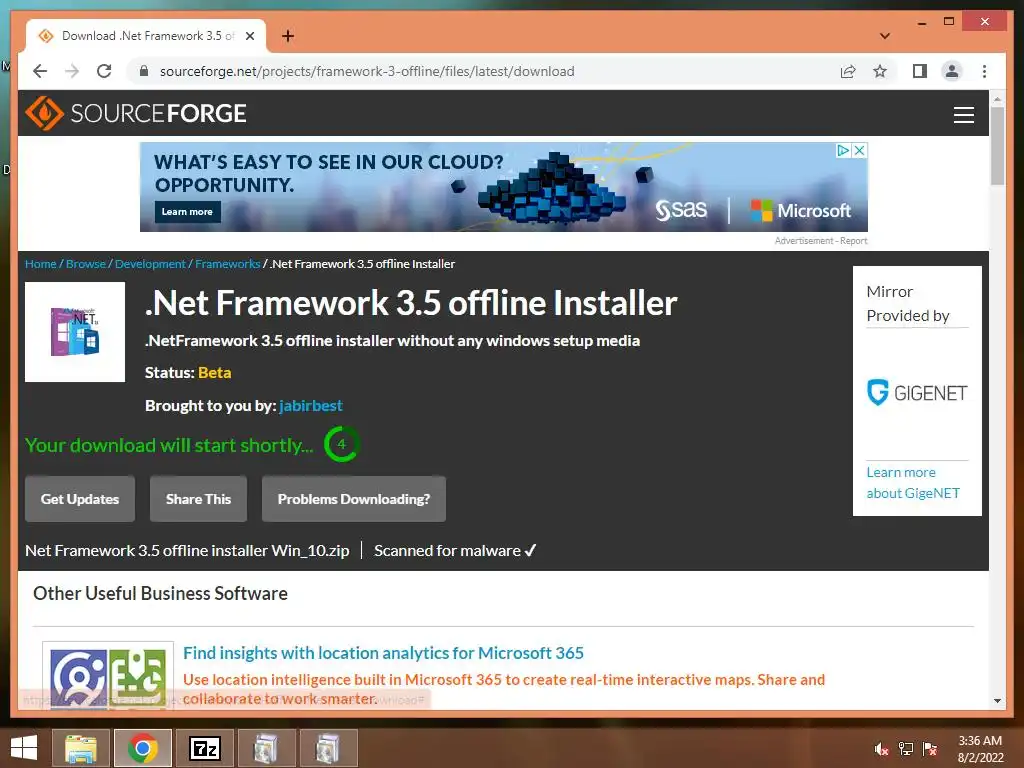This screenshot has width=1024, height=768.
Task: Open a new tab with the plus icon
Action: (x=288, y=36)
